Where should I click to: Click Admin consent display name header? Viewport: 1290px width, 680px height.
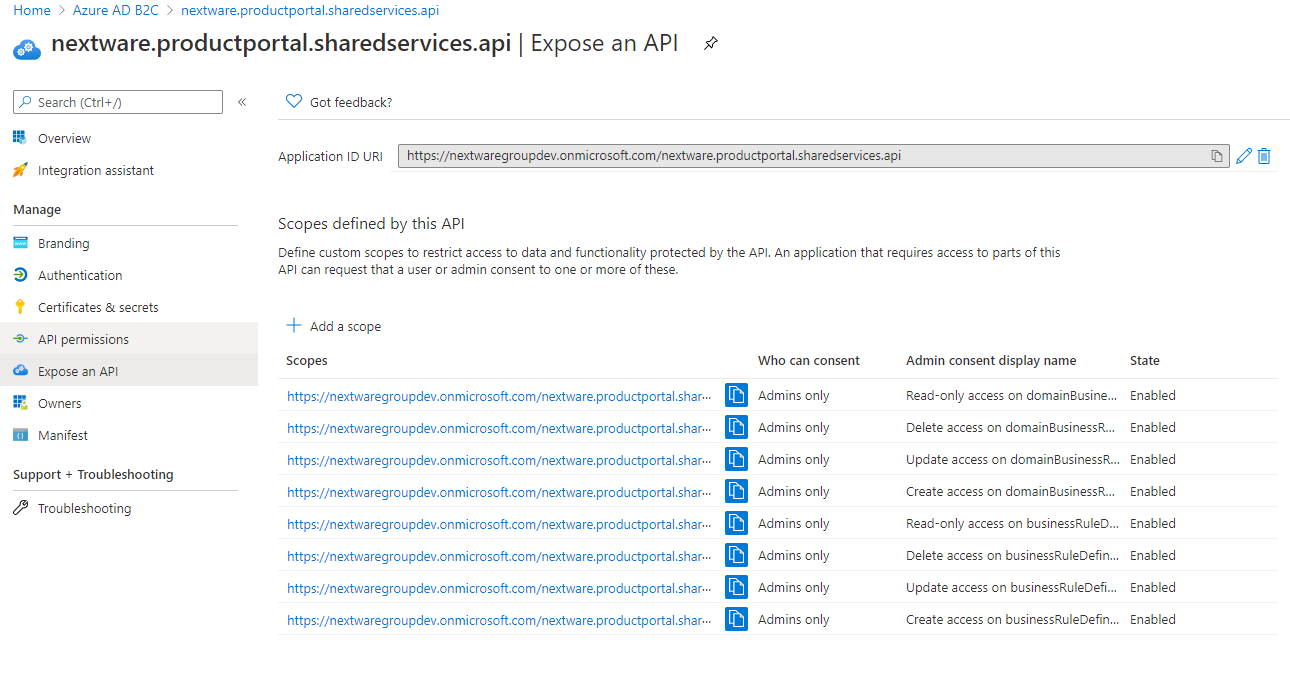(991, 360)
